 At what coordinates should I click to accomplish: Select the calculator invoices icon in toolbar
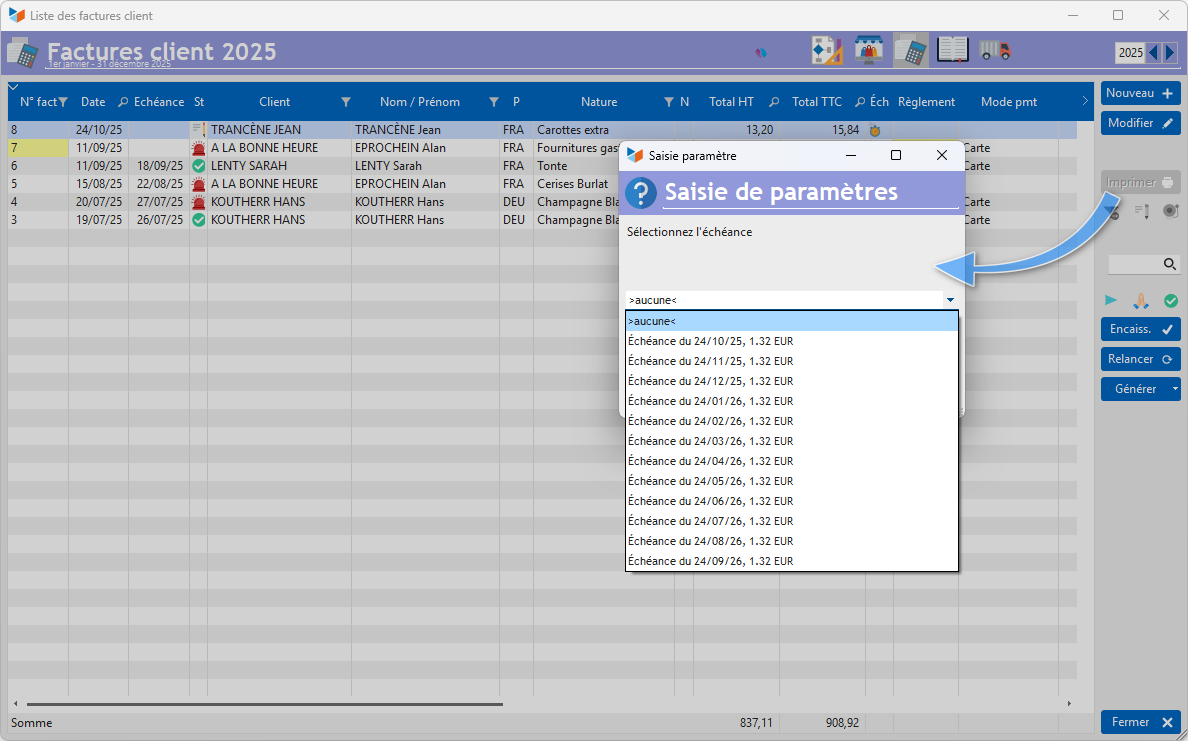pos(910,51)
